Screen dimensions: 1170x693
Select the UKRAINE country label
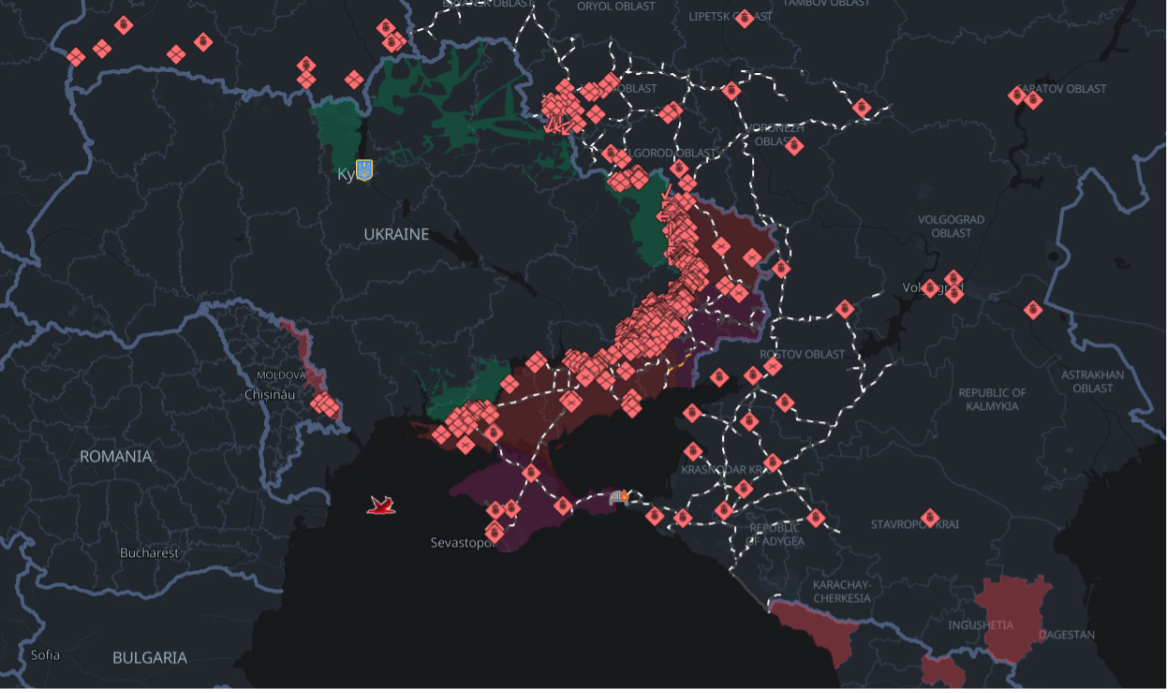click(x=396, y=234)
